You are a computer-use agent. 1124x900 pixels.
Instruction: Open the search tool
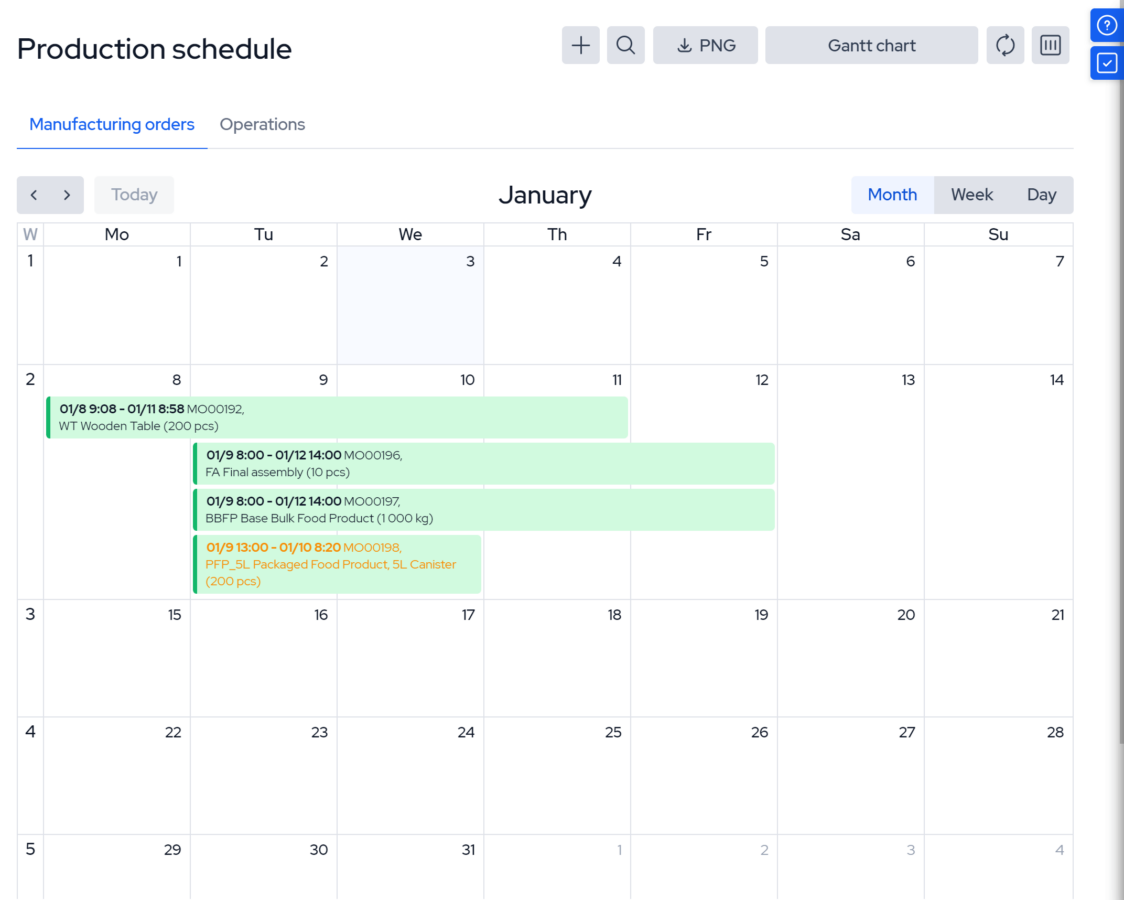[625, 45]
